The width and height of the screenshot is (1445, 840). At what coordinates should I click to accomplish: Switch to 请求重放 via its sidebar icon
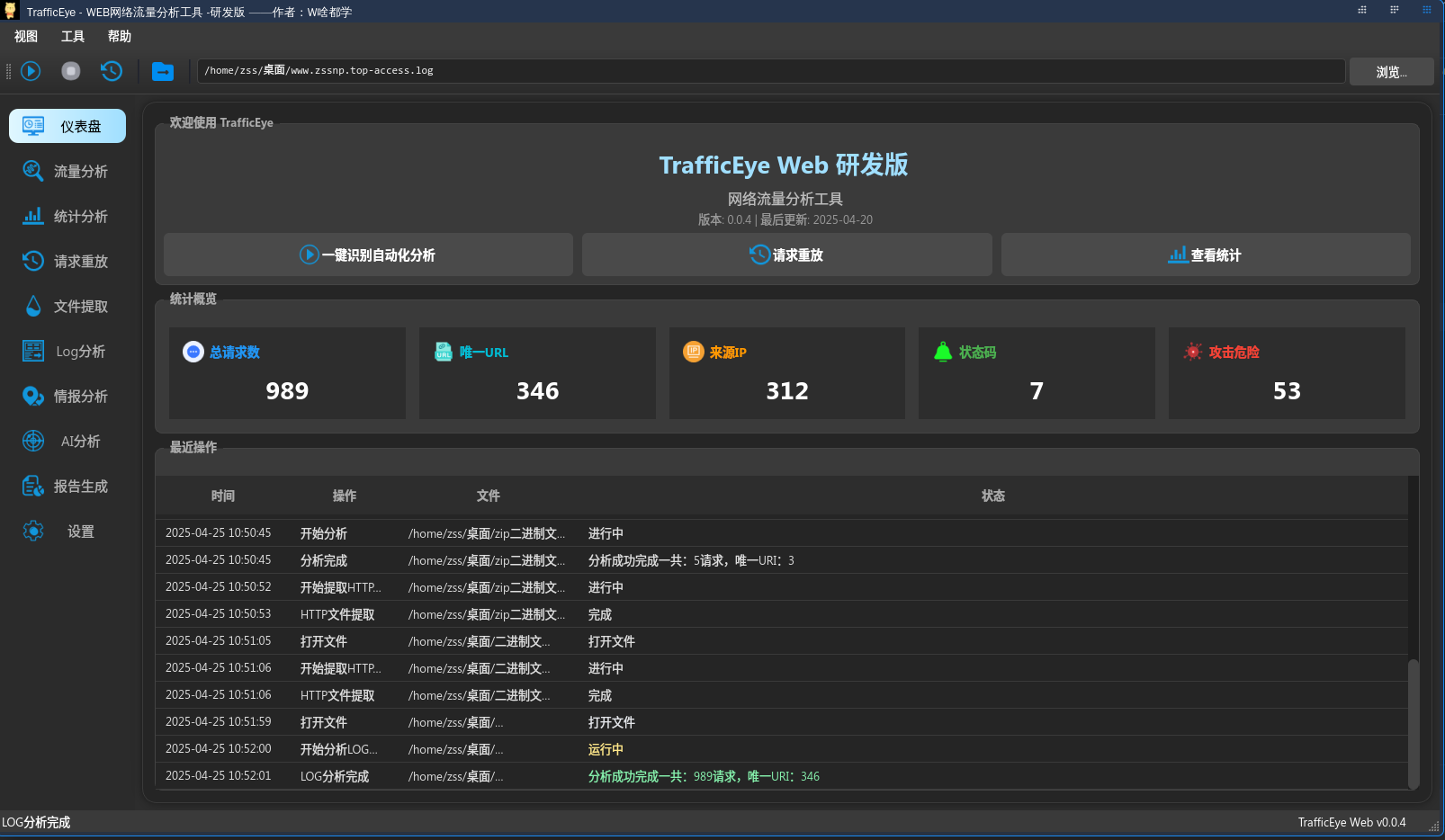[67, 261]
